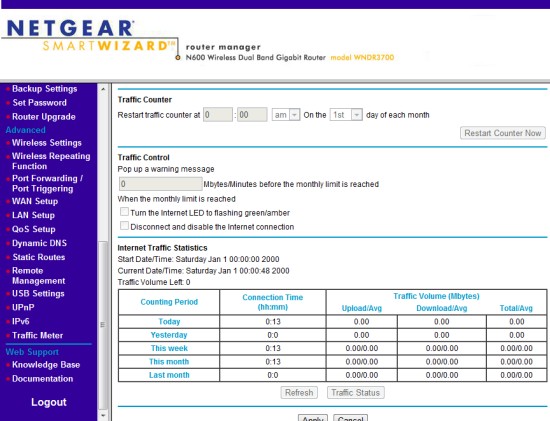This screenshot has height=421, width=550.
Task: Click the sidebar scrollbar thumb
Action: pos(103,326)
